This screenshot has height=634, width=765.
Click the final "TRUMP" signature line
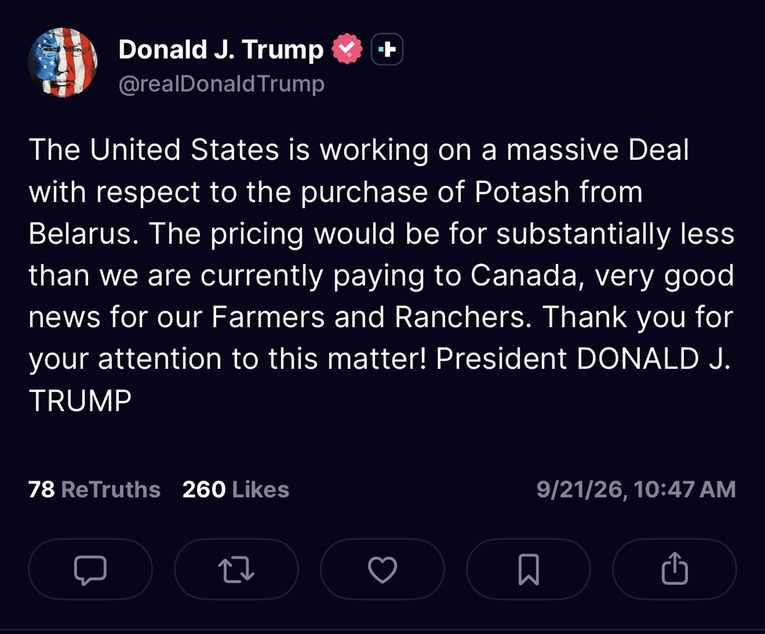[x=80, y=401]
